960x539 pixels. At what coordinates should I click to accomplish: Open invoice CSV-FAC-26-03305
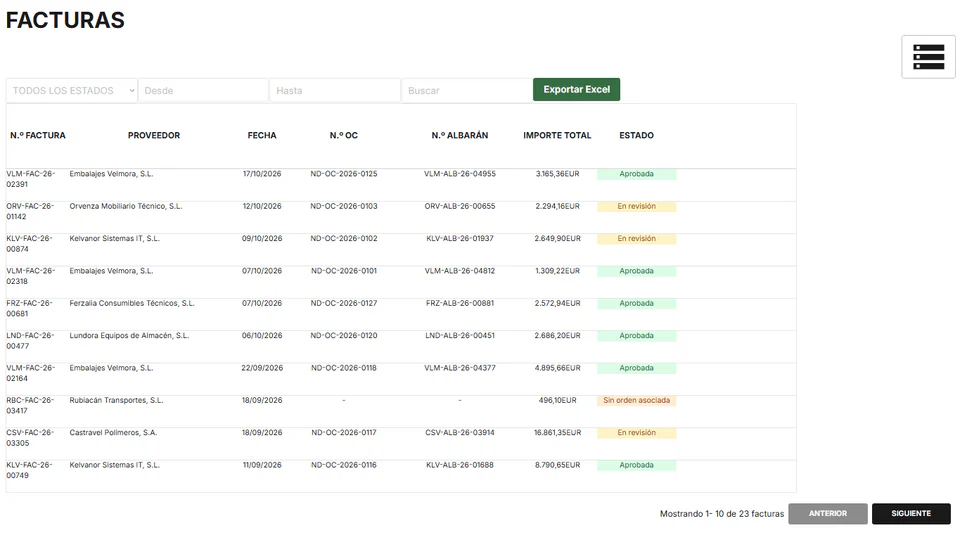click(x=30, y=438)
